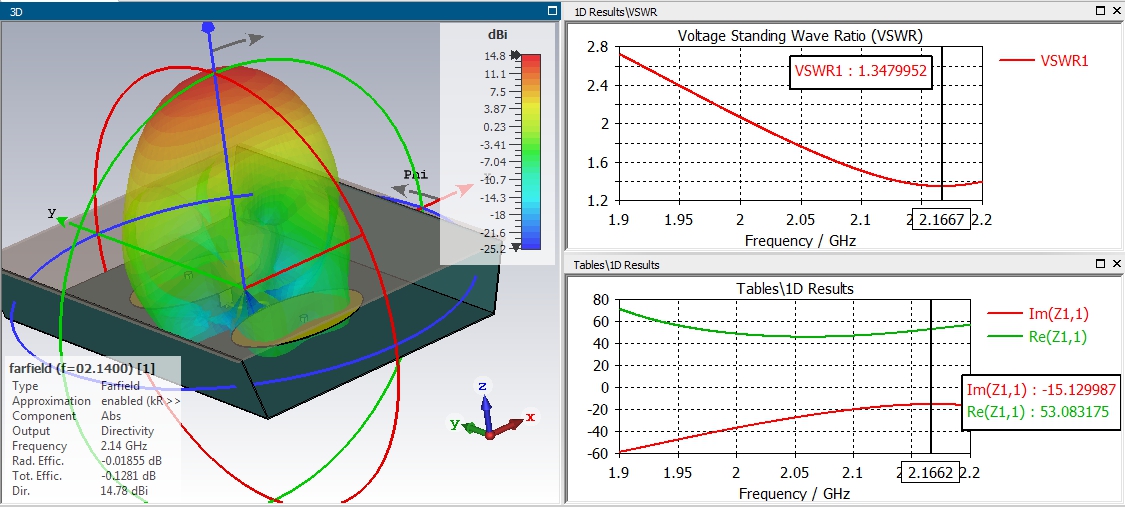Click the Approximation enabled info row
Viewport: 1125px width, 507px height.
coord(96,402)
